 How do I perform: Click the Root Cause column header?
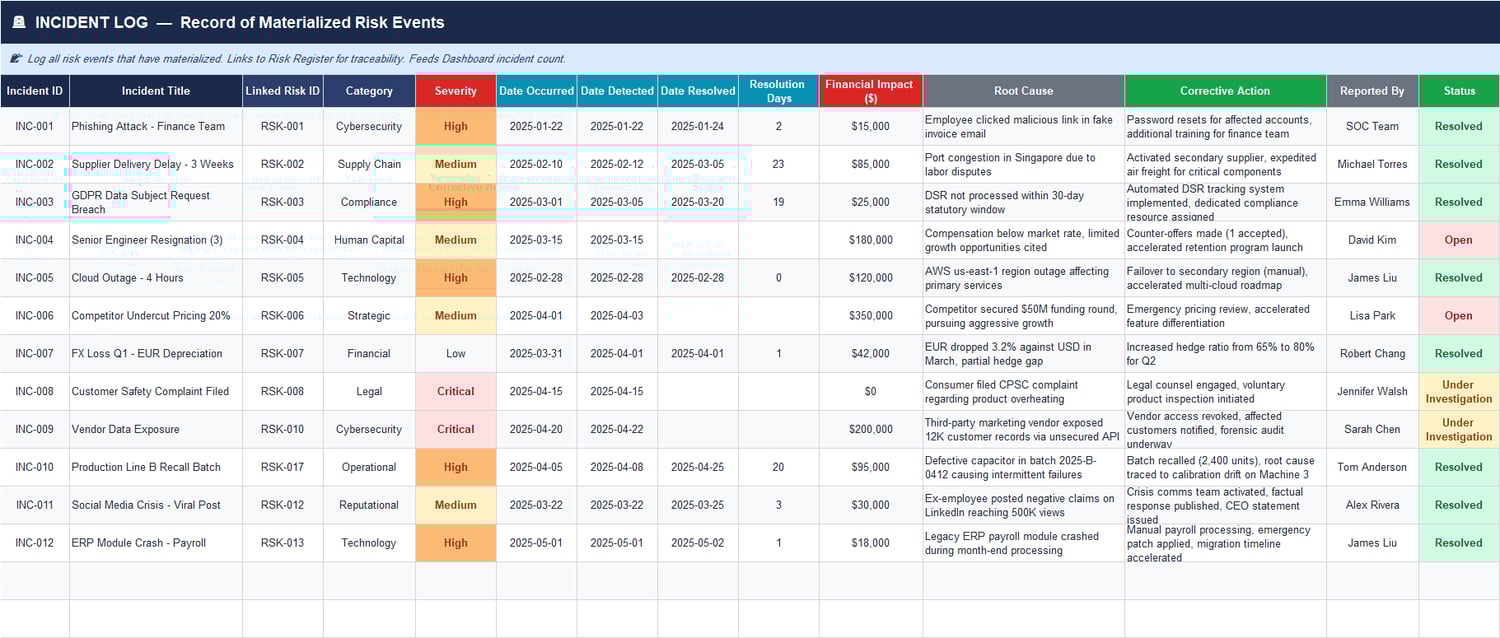click(x=1023, y=90)
